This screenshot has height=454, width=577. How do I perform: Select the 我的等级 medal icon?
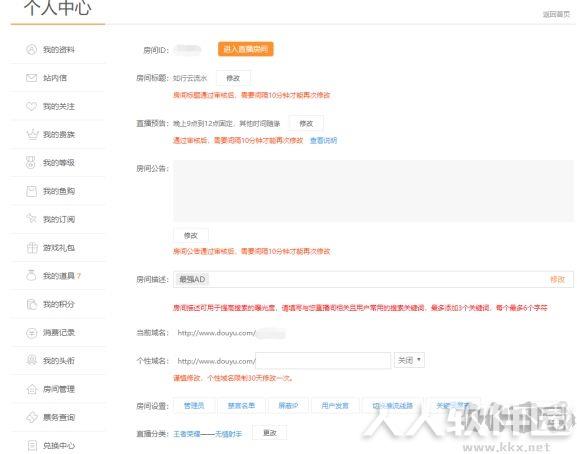click(31, 163)
